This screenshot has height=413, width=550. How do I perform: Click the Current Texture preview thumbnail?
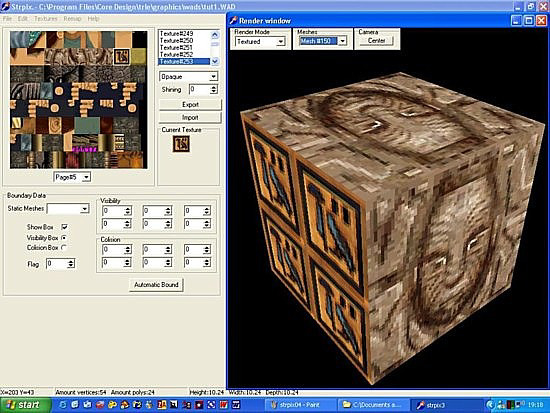[181, 144]
